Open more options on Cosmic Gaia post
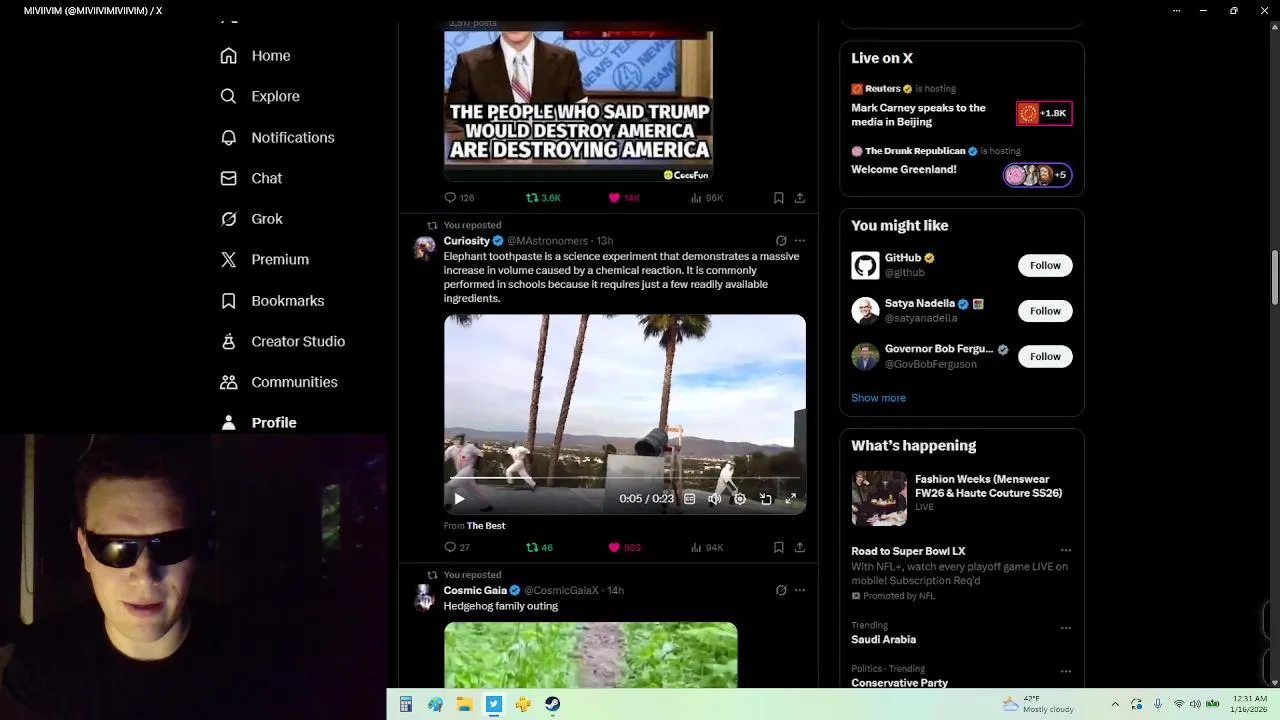 click(800, 591)
